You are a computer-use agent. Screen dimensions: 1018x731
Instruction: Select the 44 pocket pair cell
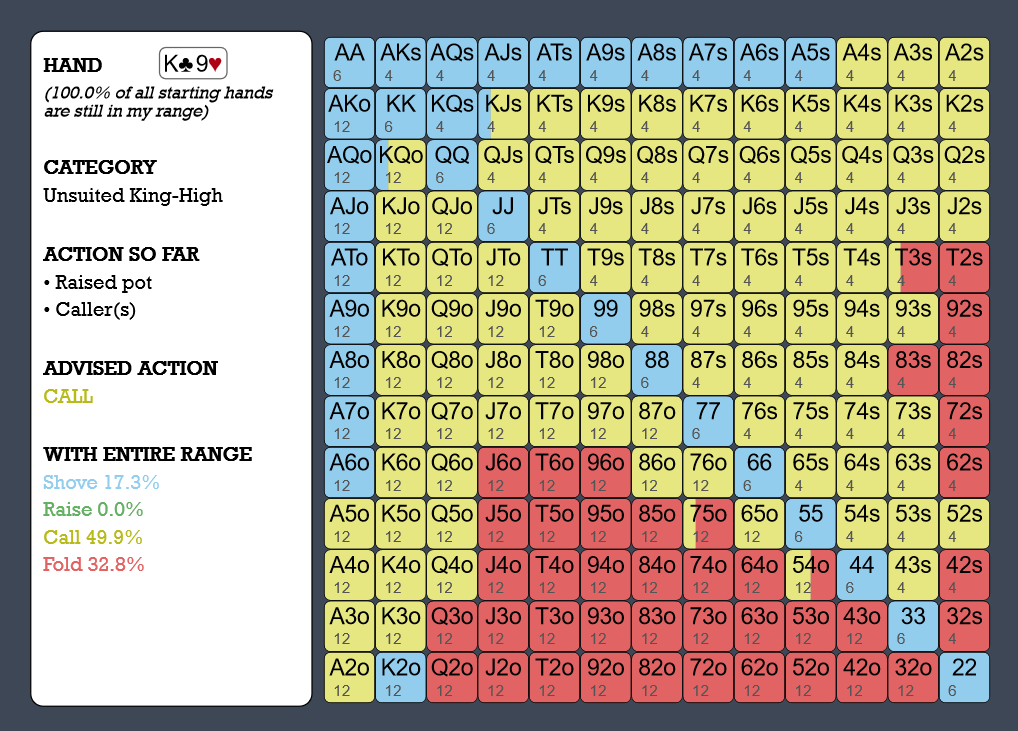(x=862, y=575)
